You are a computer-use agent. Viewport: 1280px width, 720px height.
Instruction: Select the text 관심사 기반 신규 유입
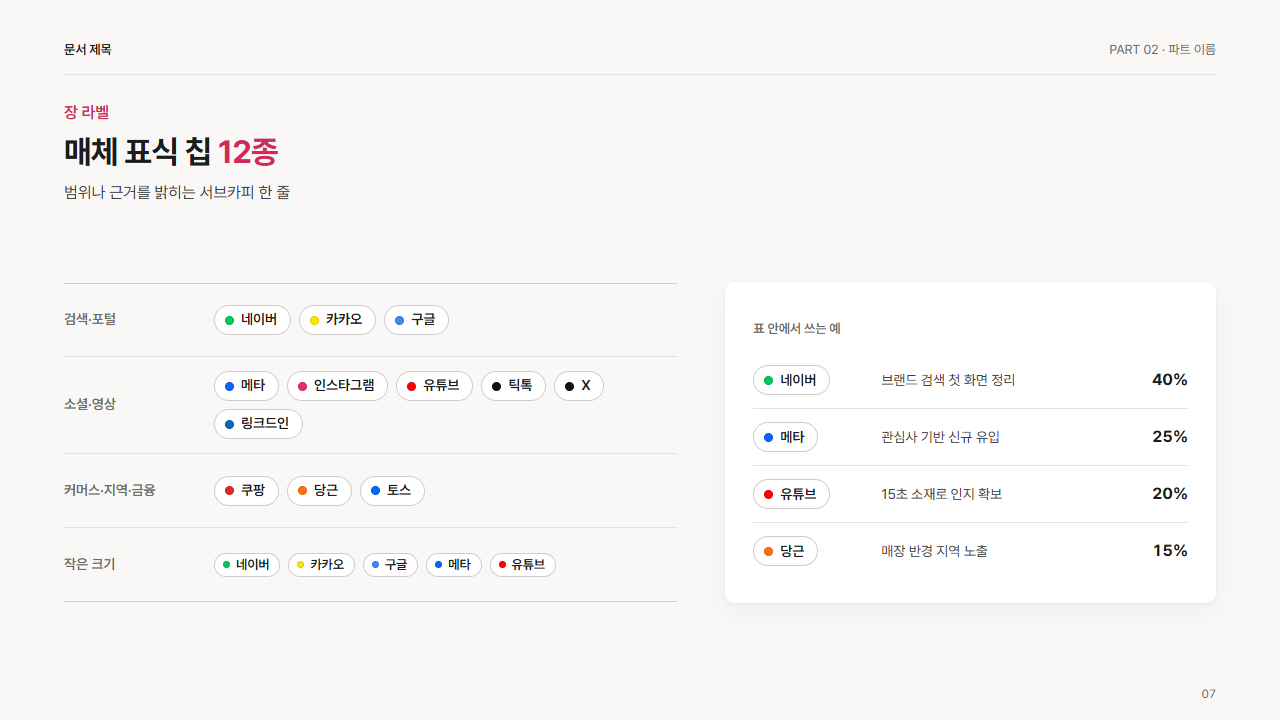coord(940,437)
